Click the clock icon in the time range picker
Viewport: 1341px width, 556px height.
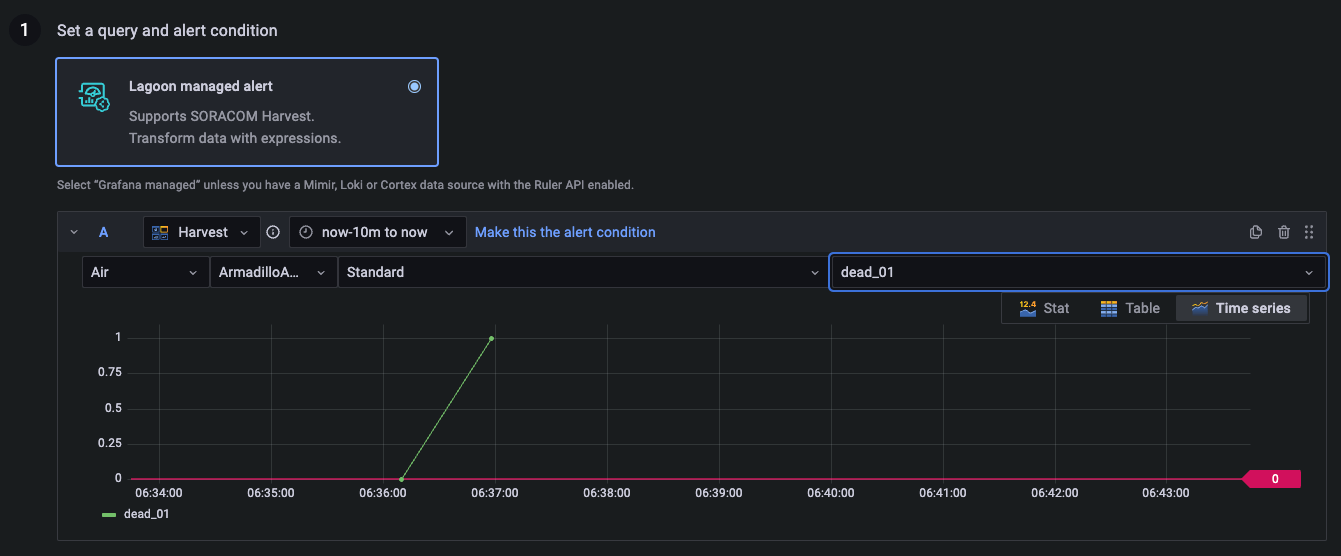pos(307,232)
